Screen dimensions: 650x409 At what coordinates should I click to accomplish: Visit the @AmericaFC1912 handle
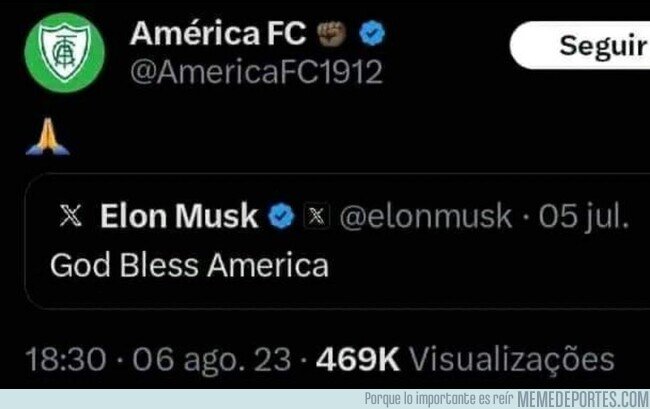tap(256, 72)
